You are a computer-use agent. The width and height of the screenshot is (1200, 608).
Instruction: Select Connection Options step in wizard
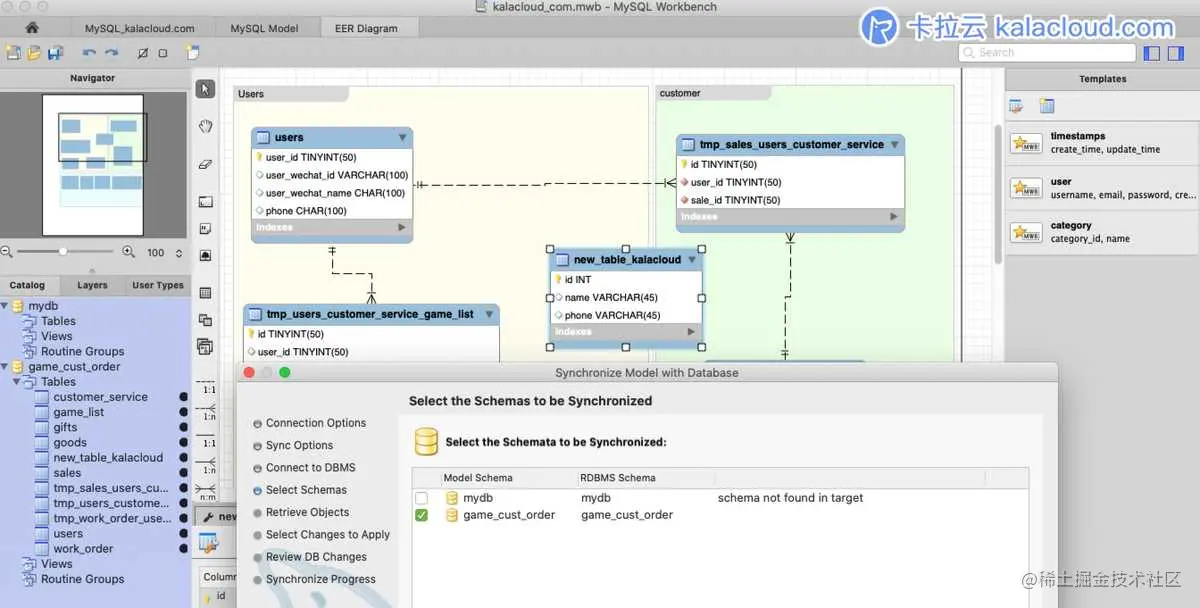[316, 423]
